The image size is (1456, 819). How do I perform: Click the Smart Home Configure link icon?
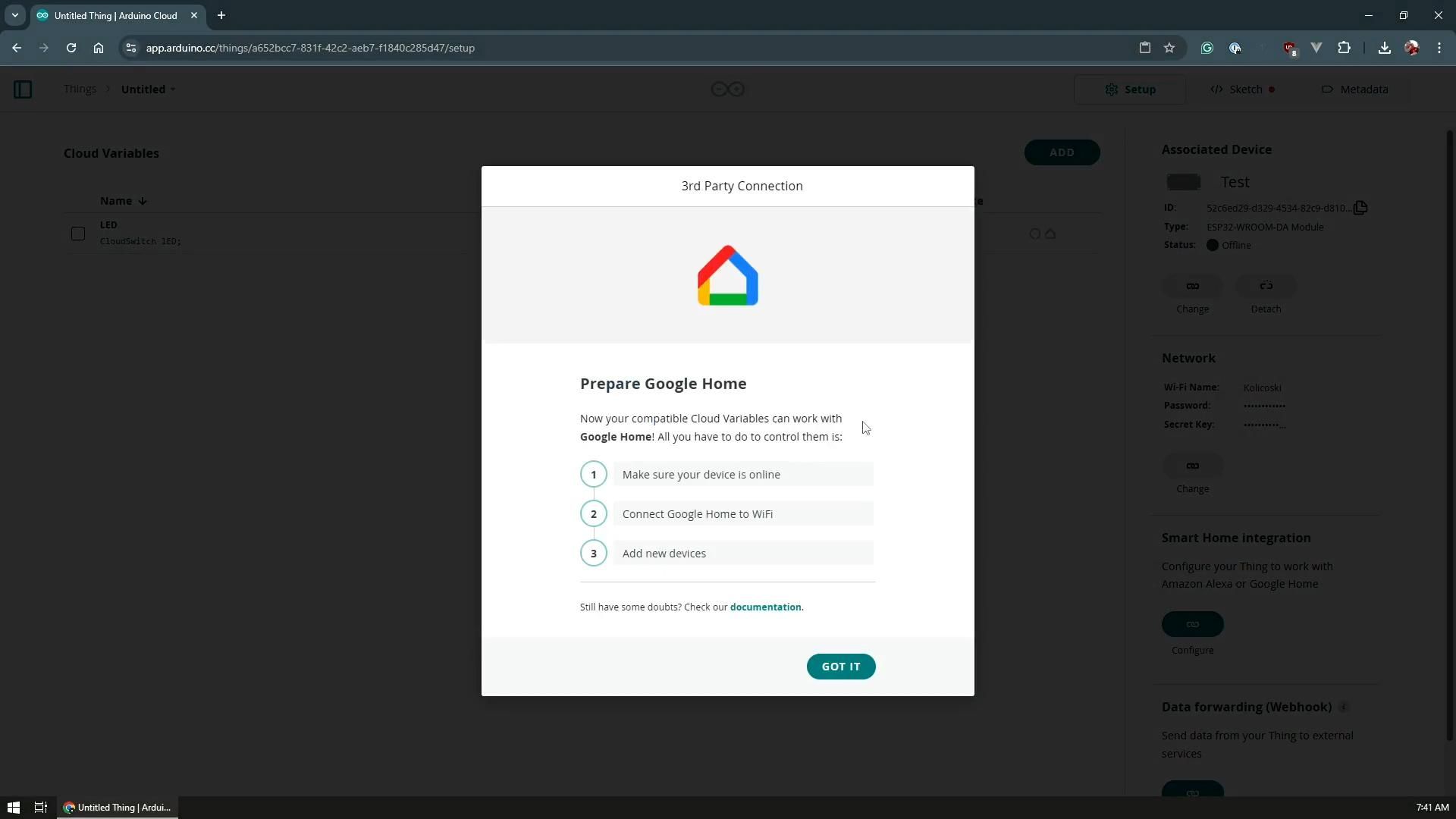[1192, 624]
